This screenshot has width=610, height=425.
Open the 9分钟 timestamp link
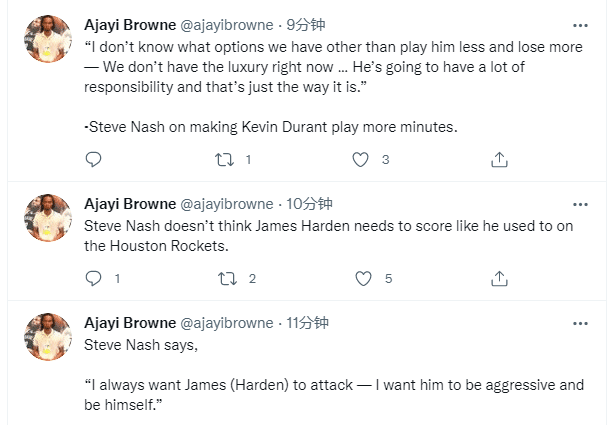[306, 24]
